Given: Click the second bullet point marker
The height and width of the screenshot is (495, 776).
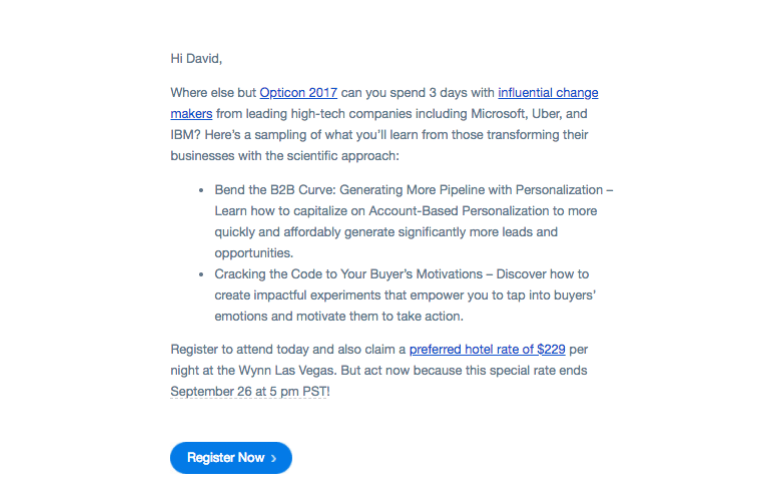Looking at the screenshot, I should coord(201,274).
